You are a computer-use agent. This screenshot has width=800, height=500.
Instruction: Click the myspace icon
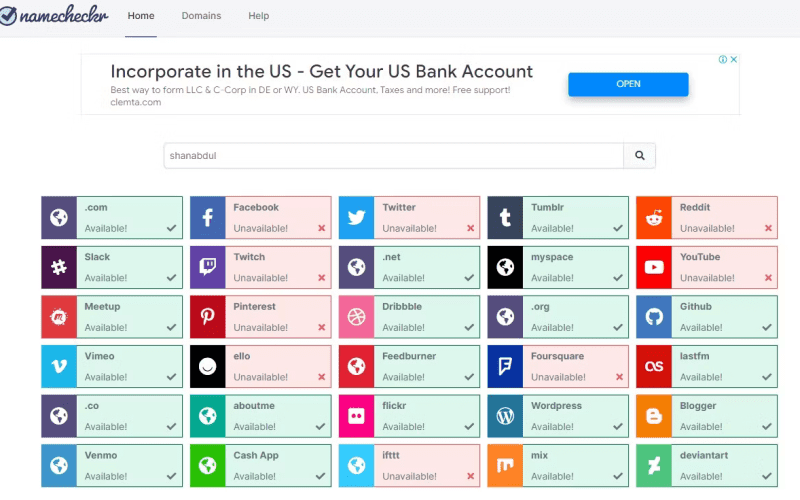[x=505, y=267]
